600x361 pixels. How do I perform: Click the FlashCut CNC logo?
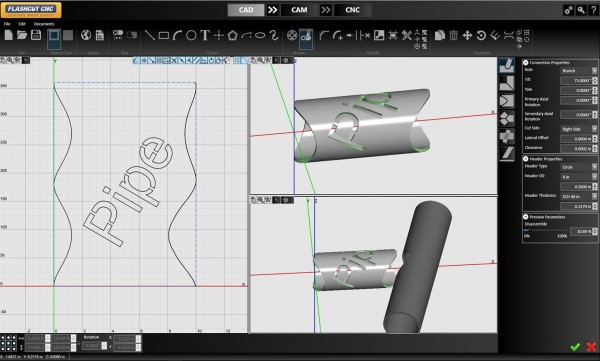click(x=31, y=10)
